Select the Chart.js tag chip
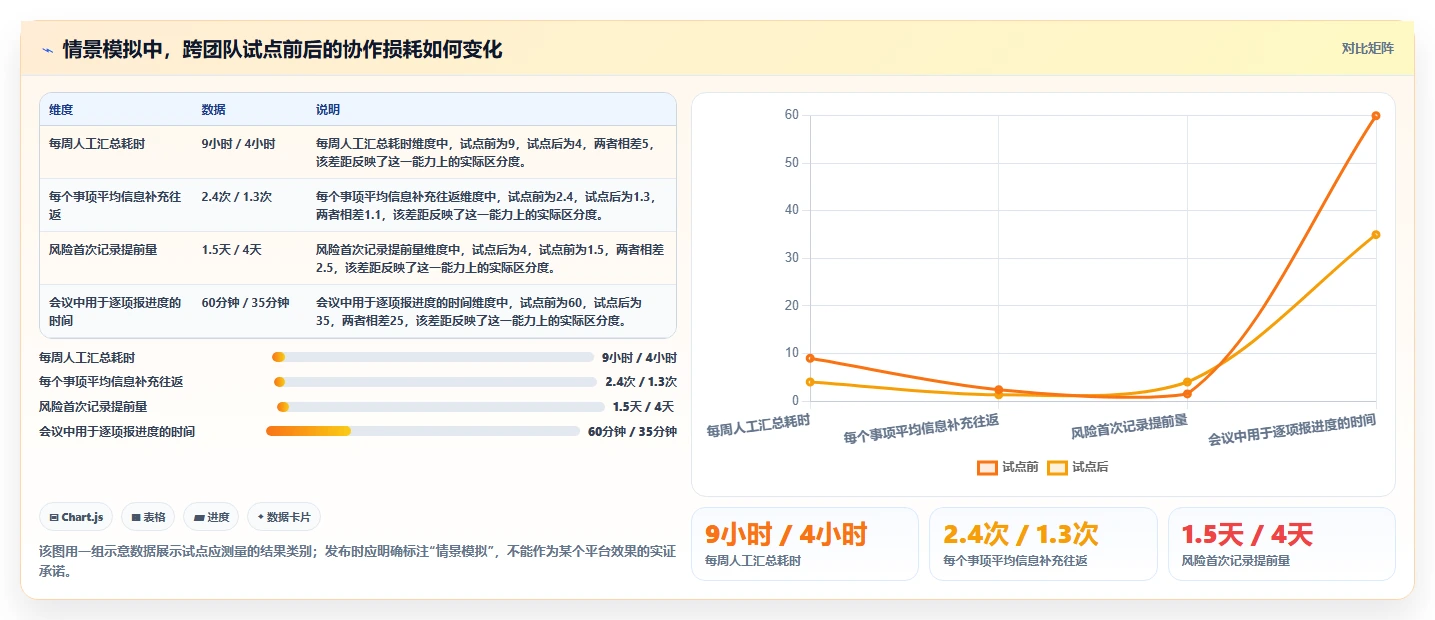The width and height of the screenshot is (1435, 620). pyautogui.click(x=77, y=517)
